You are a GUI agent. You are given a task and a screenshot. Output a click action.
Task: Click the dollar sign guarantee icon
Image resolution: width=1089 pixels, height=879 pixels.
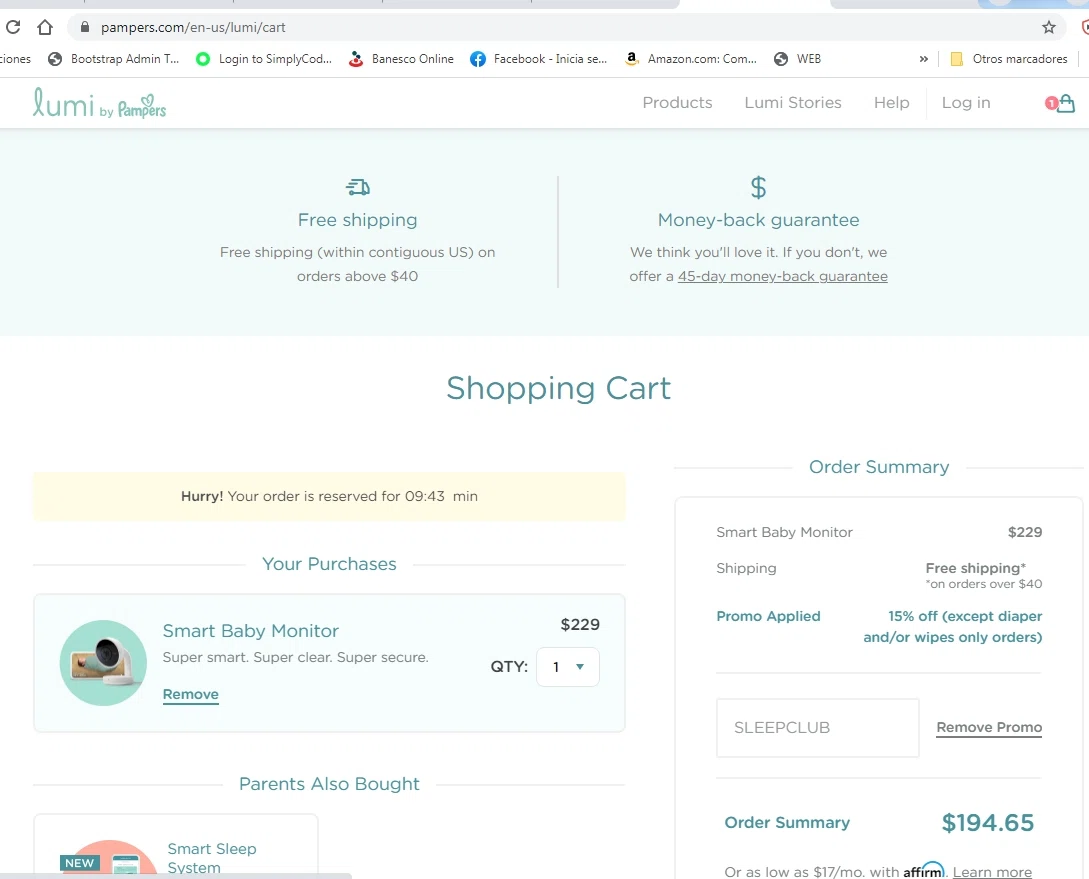pos(758,187)
